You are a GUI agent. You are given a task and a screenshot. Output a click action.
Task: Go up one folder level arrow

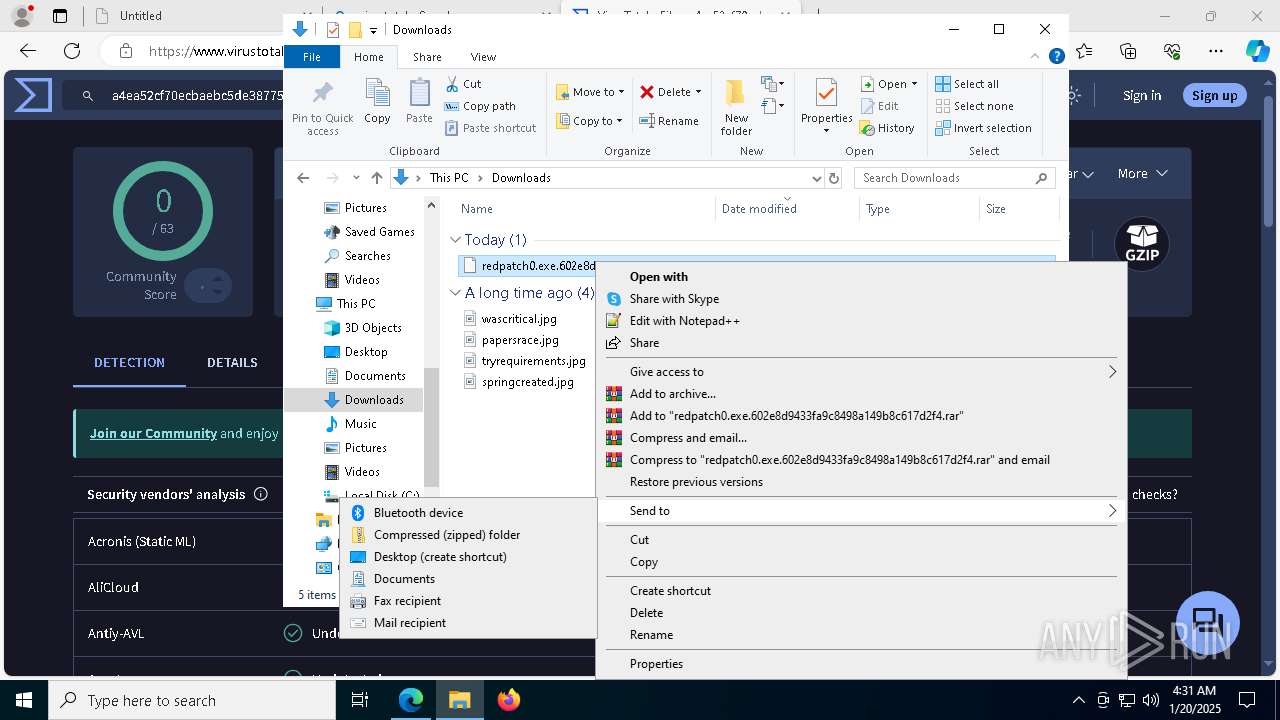click(376, 178)
